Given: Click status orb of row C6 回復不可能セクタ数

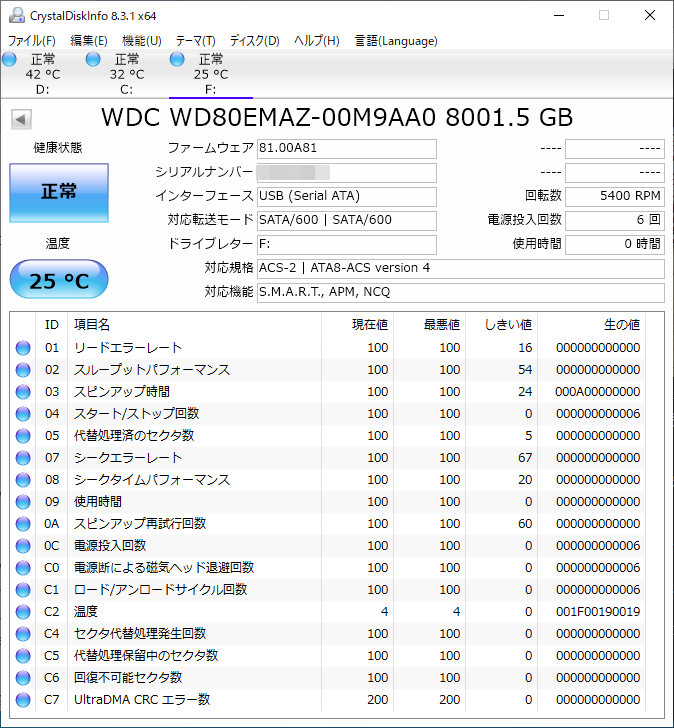Looking at the screenshot, I should (23, 678).
